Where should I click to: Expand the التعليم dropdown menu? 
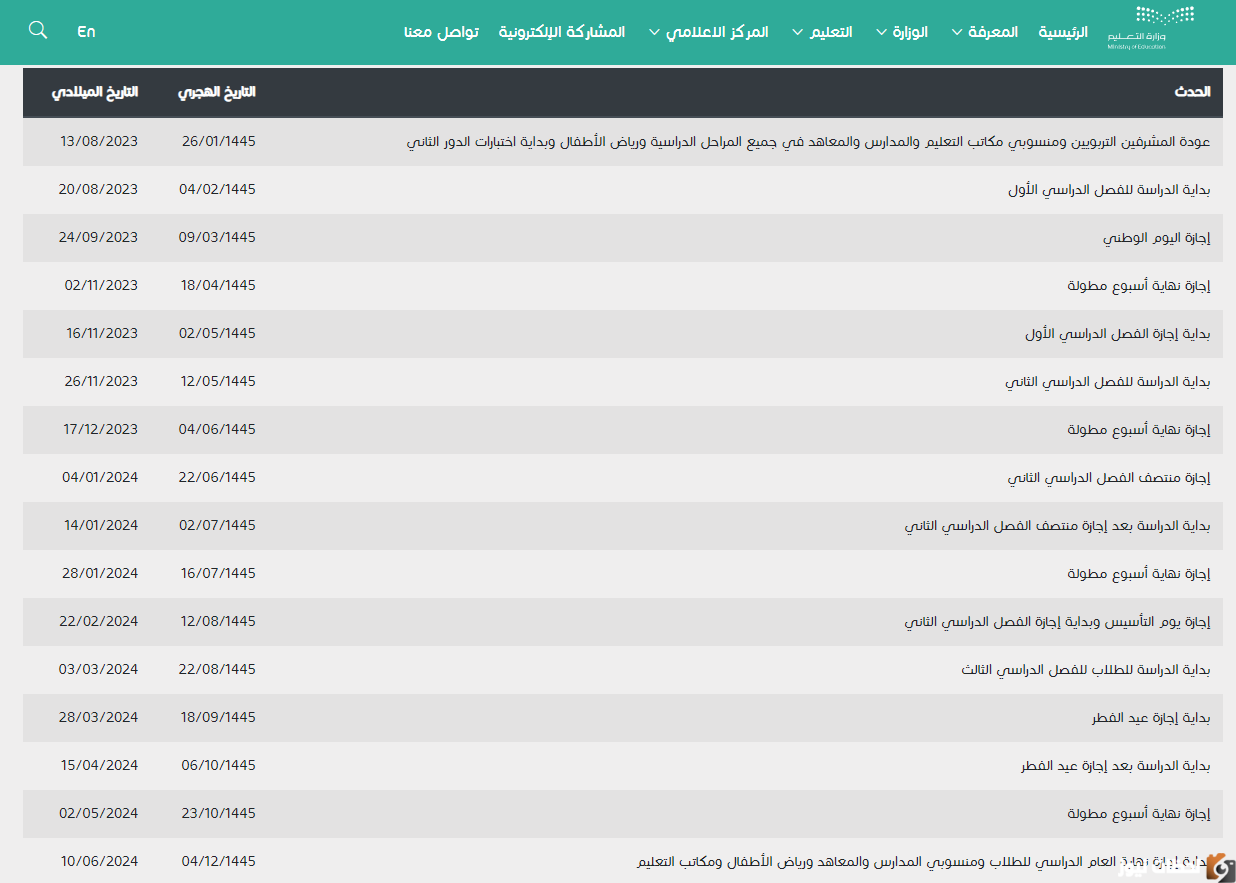tap(822, 31)
